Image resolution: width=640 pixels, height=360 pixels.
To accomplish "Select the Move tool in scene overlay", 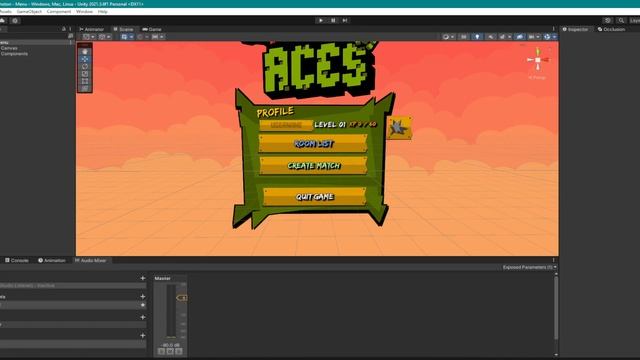I will click(84, 59).
